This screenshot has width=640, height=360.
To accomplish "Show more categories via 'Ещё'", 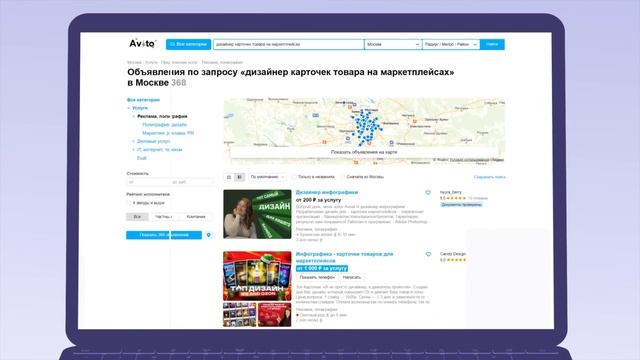I will pyautogui.click(x=141, y=158).
